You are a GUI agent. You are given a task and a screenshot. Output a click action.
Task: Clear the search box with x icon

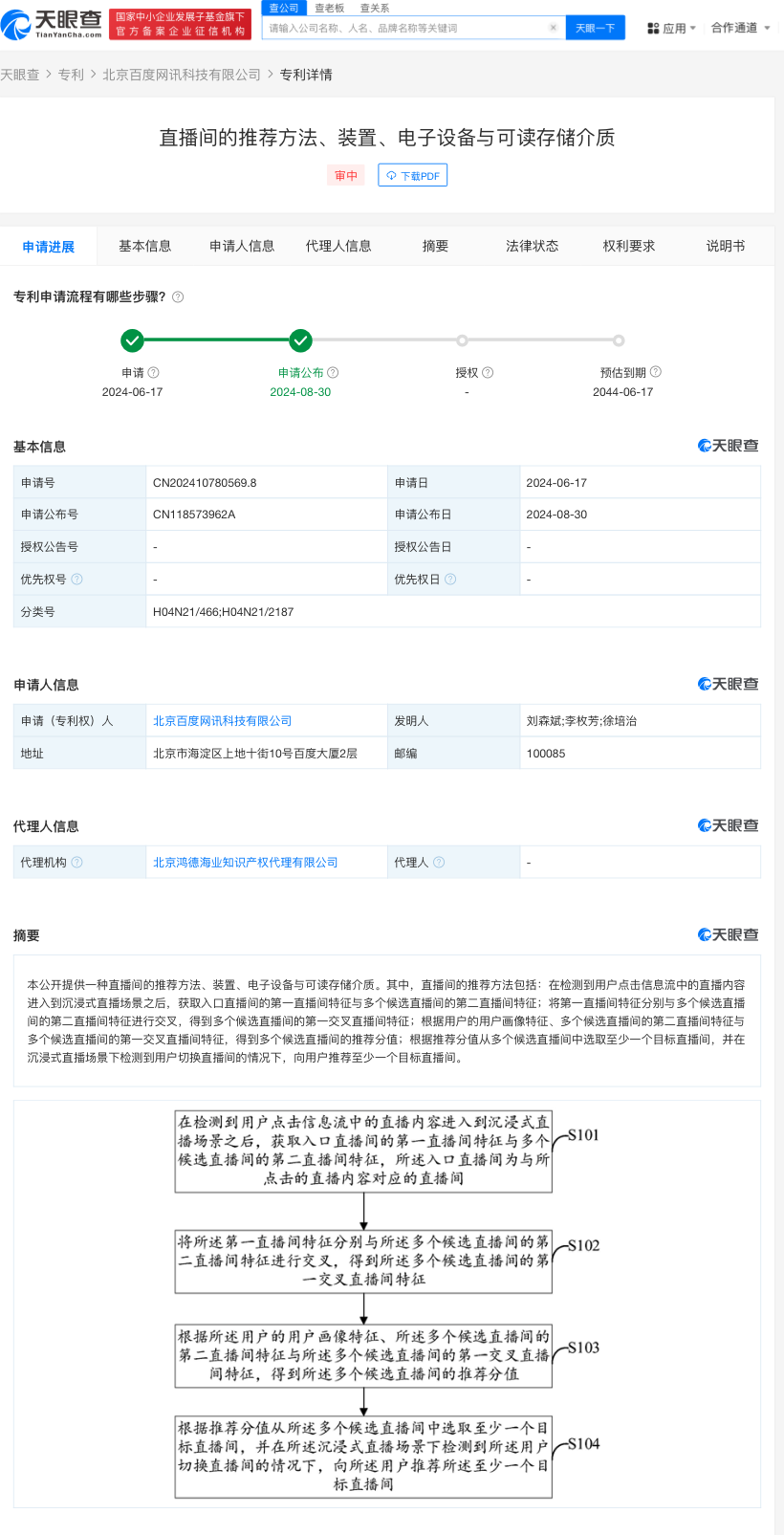[553, 28]
